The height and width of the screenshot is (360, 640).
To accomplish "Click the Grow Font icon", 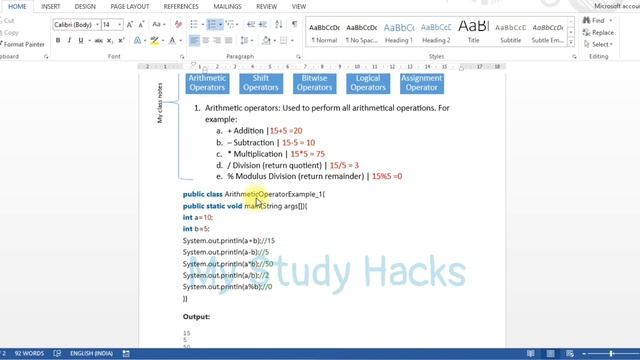I will [130, 25].
